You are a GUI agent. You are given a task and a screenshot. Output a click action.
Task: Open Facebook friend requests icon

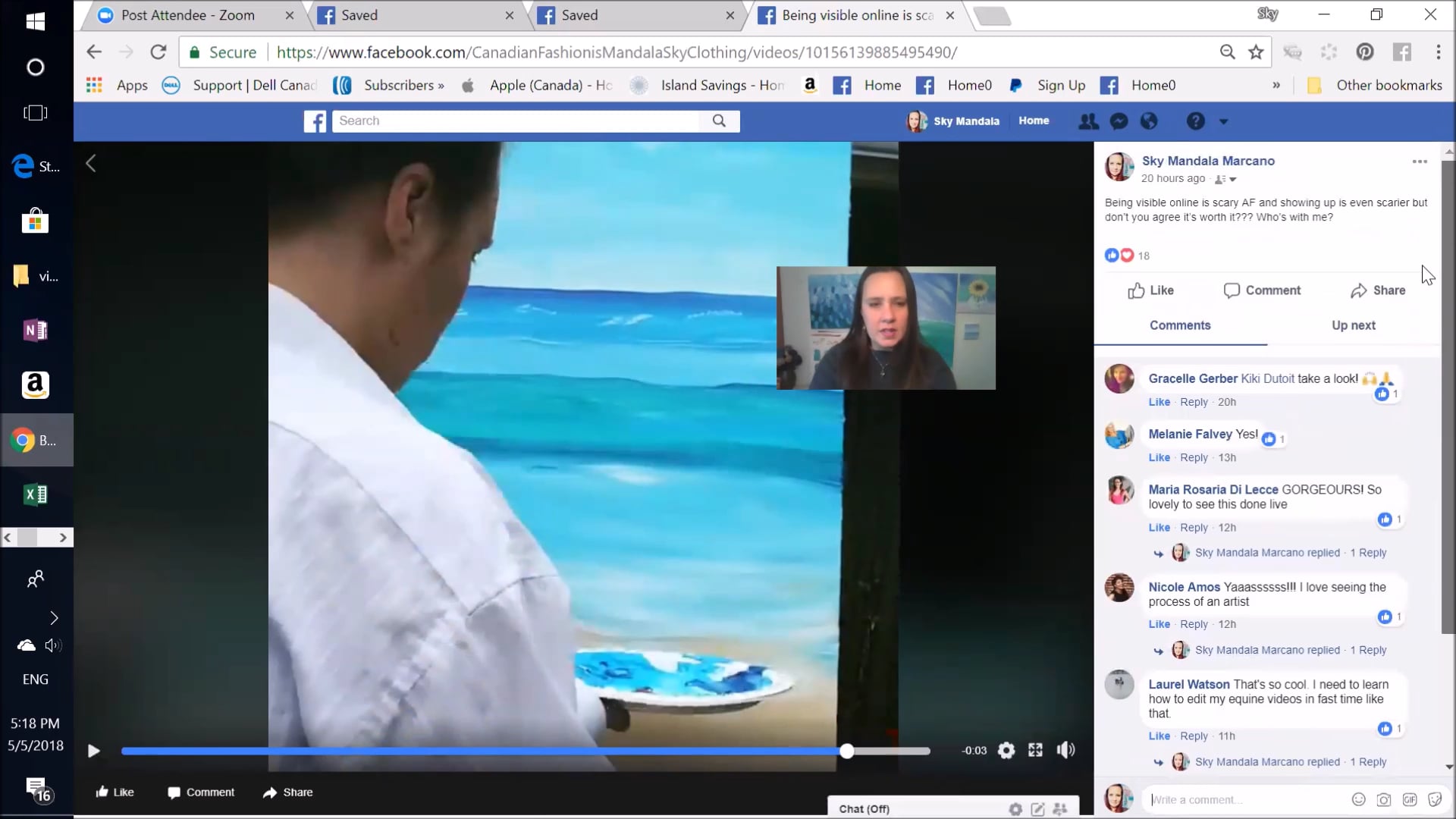click(1088, 121)
